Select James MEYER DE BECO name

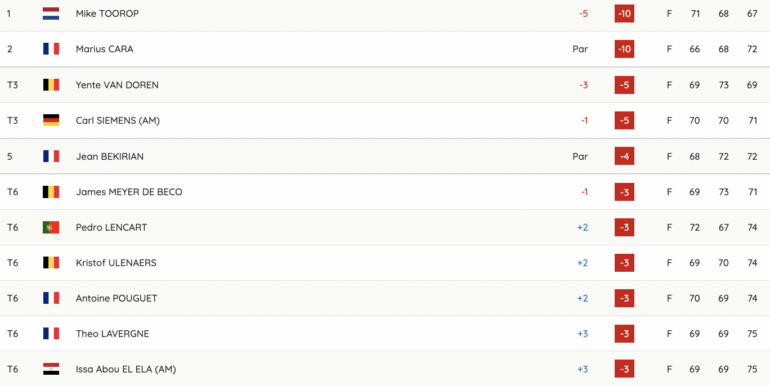(129, 192)
